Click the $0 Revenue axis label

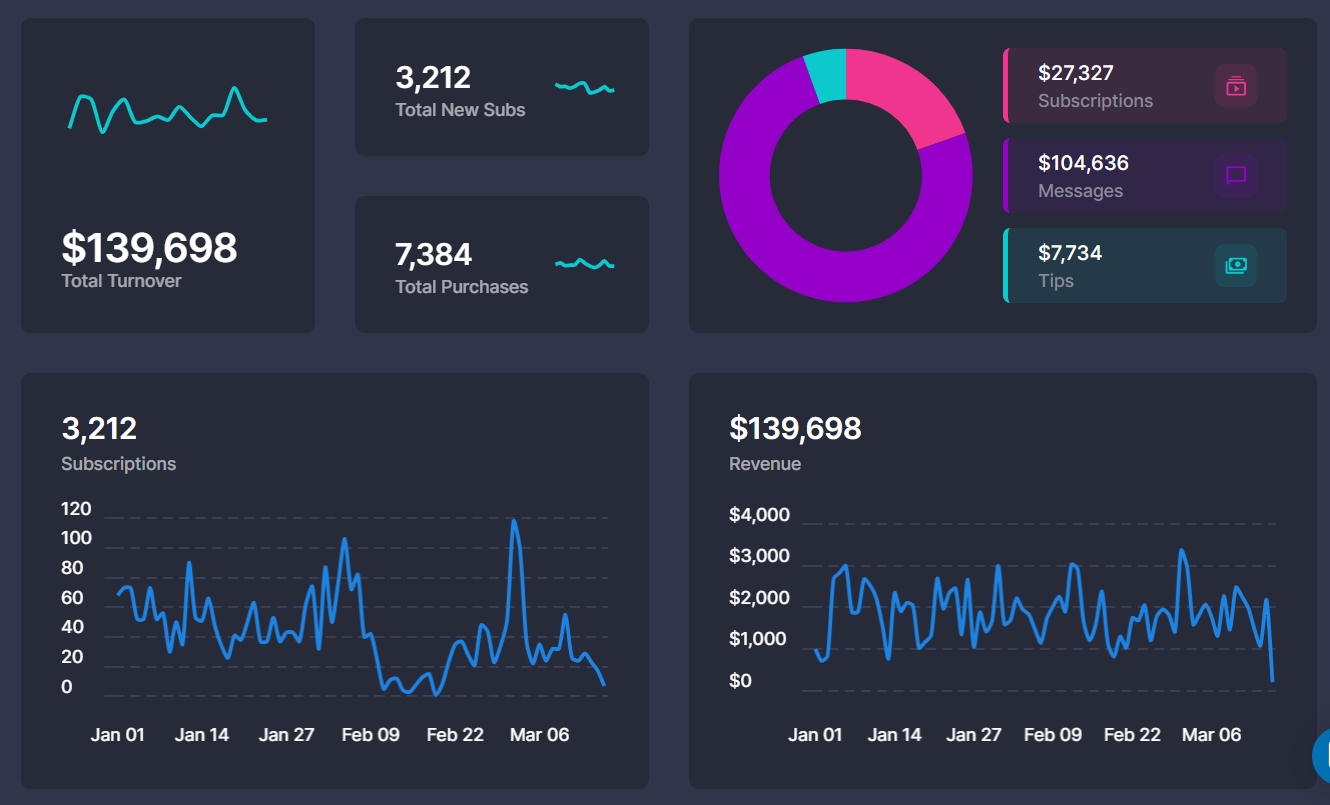point(741,681)
